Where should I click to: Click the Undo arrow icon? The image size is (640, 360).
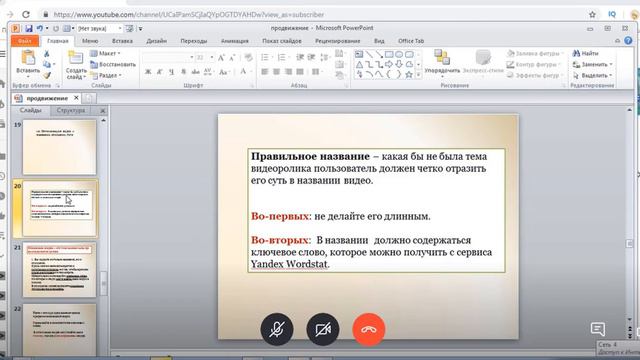click(40, 29)
